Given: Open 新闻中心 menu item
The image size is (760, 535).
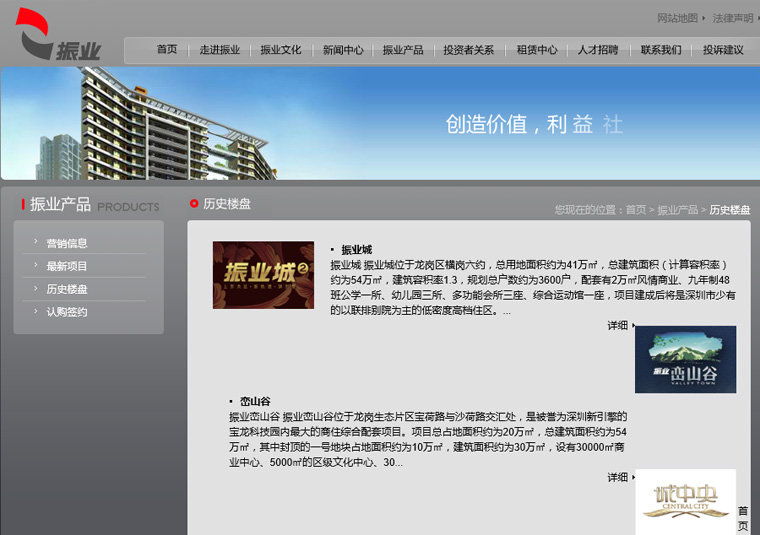Looking at the screenshot, I should pyautogui.click(x=343, y=49).
